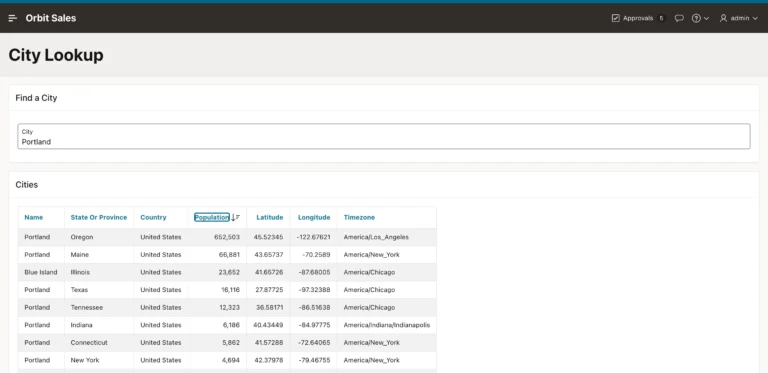768x373 pixels.
Task: Click the Find a City region title
Action: coord(36,98)
